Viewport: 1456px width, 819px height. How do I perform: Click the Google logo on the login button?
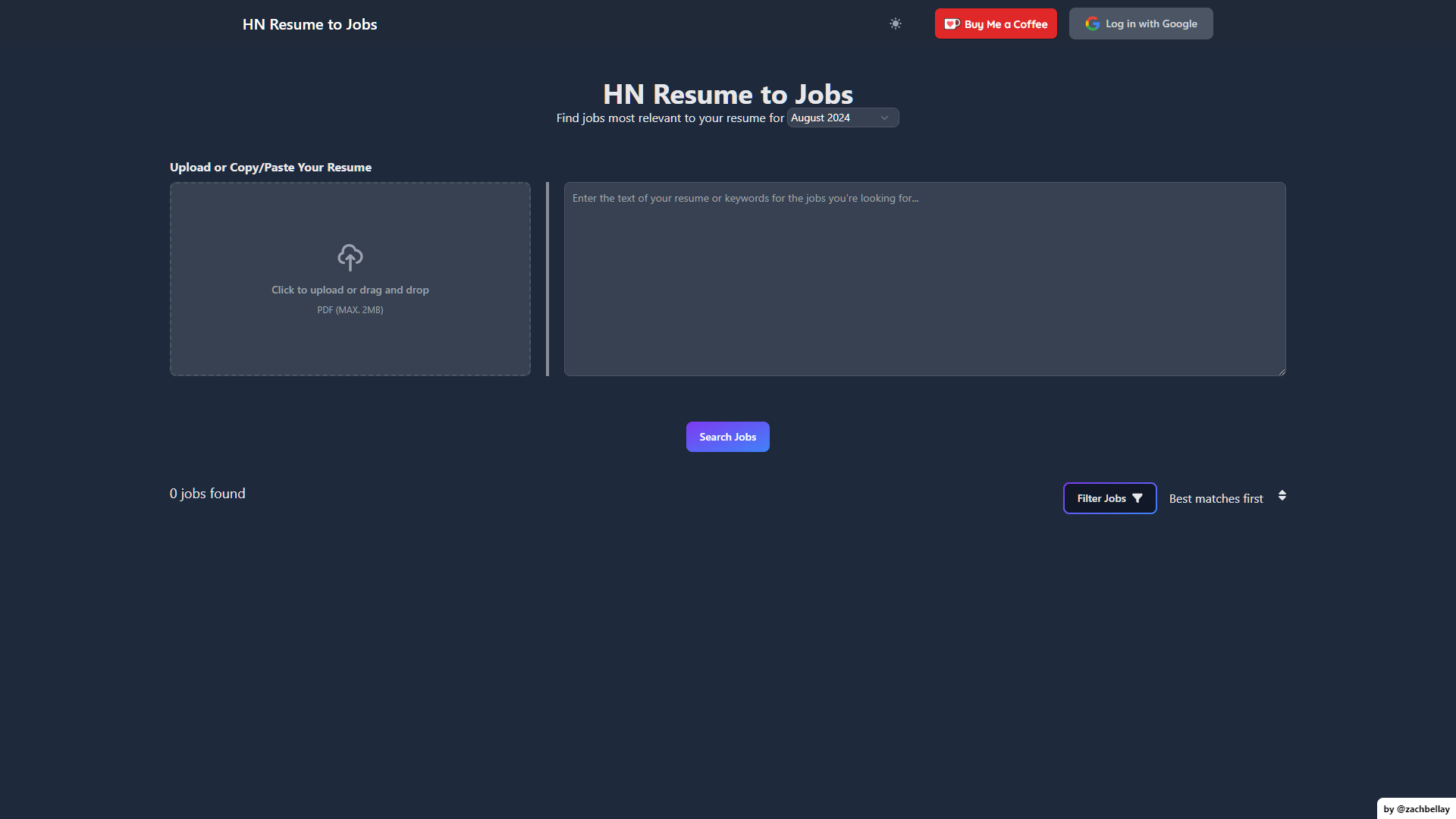click(x=1093, y=24)
